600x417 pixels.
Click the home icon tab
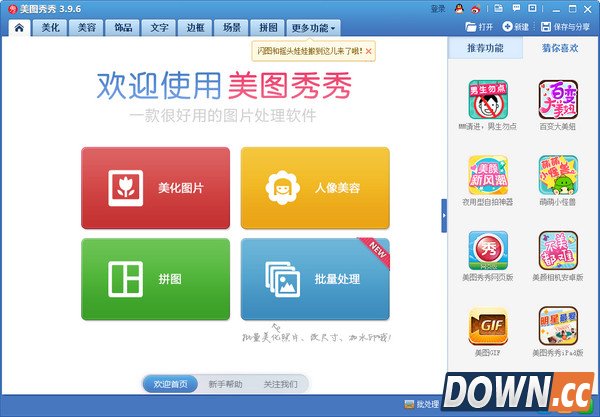[x=18, y=28]
